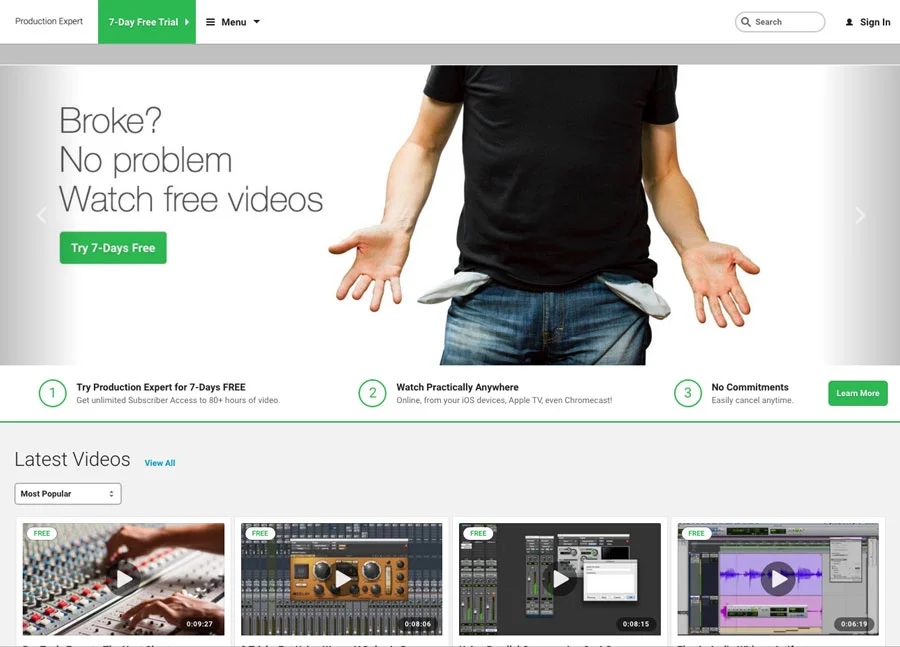
Task: Click FREE badge on 0:08:06 video
Action: 260,533
